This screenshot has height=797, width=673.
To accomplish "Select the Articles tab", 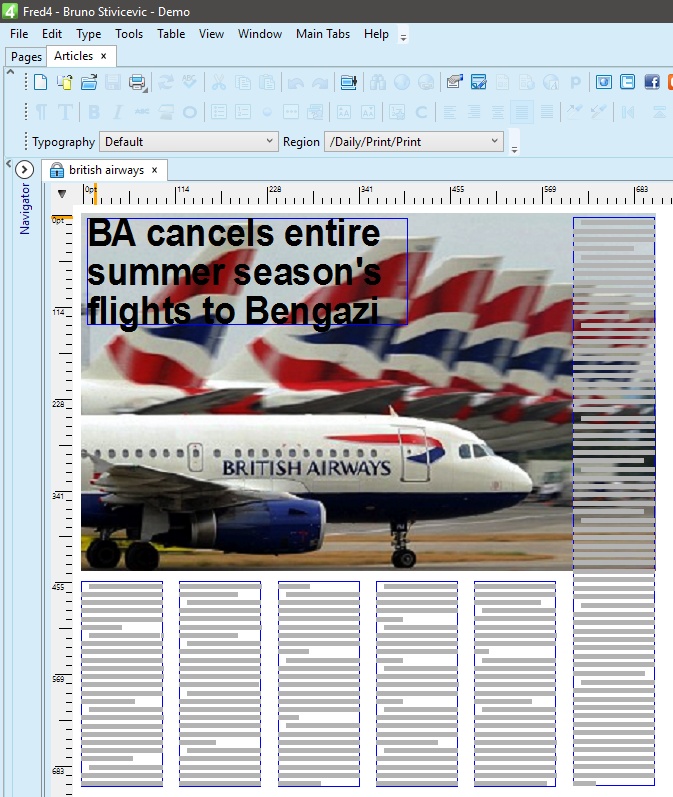I will [x=74, y=56].
